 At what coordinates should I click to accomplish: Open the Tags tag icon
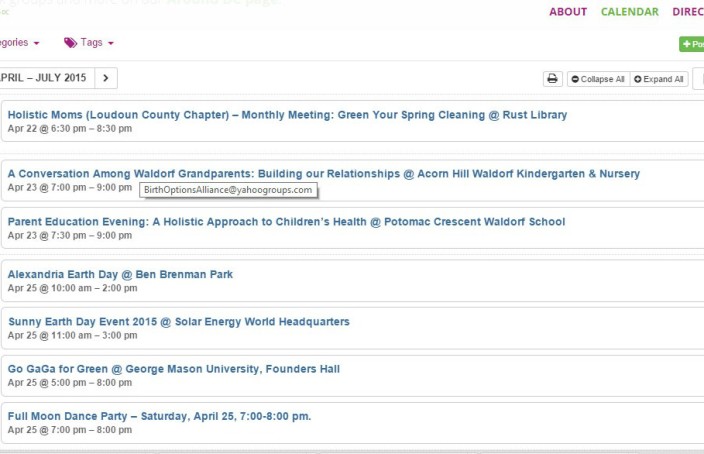point(70,43)
